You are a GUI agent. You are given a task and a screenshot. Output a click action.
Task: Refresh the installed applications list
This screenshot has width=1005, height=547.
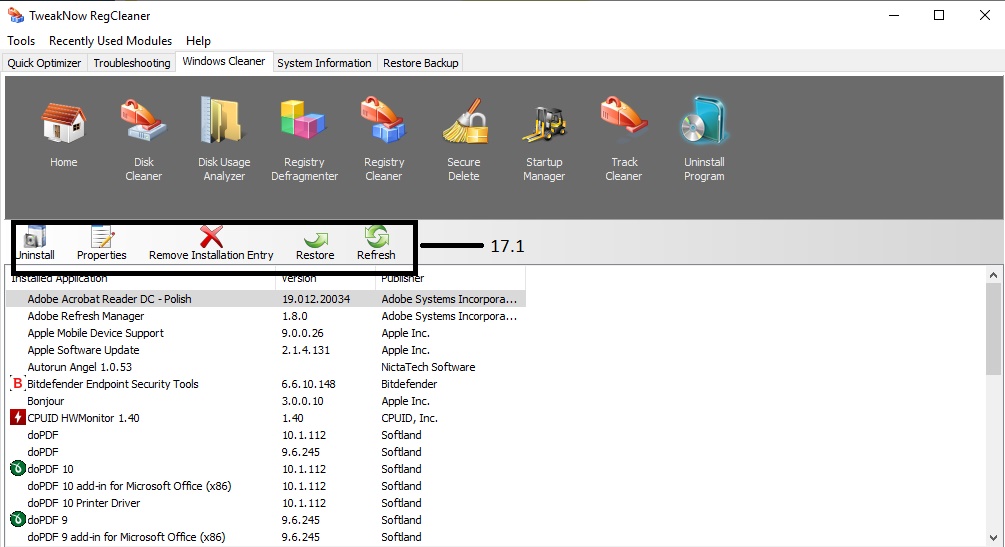pyautogui.click(x=376, y=244)
